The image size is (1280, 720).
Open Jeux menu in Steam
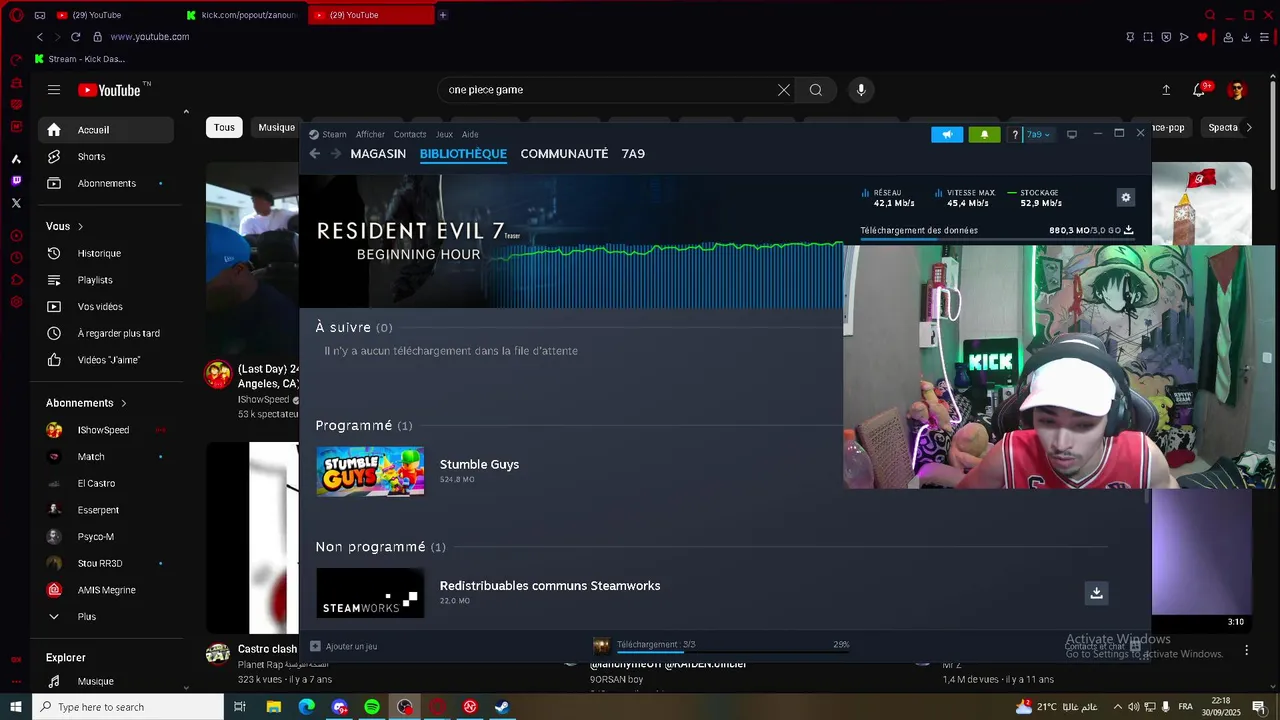pyautogui.click(x=444, y=134)
